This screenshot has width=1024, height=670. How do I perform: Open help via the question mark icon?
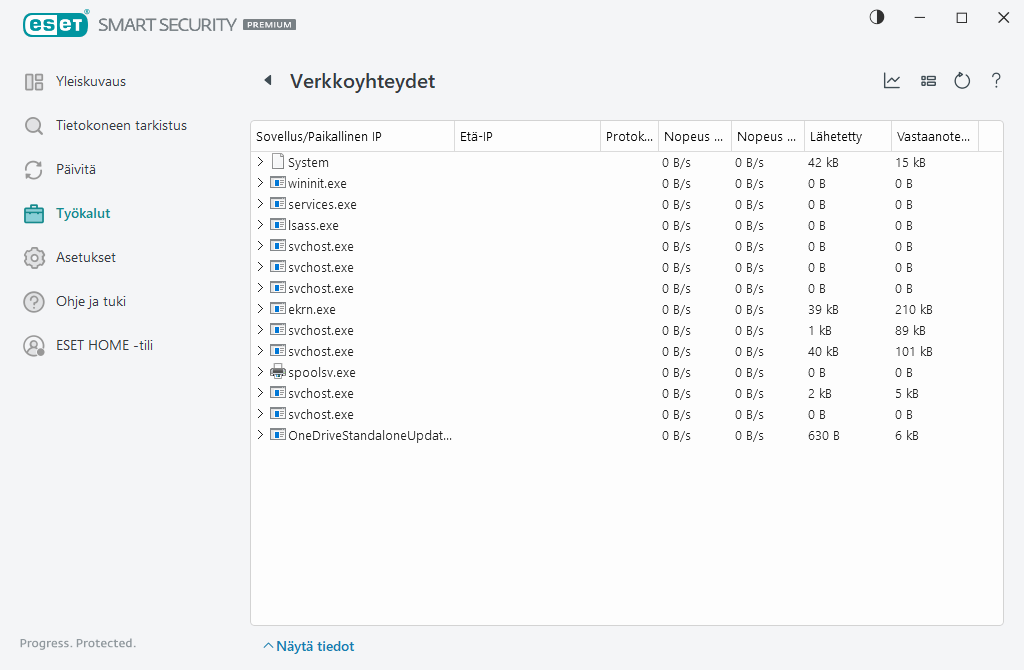tap(996, 81)
